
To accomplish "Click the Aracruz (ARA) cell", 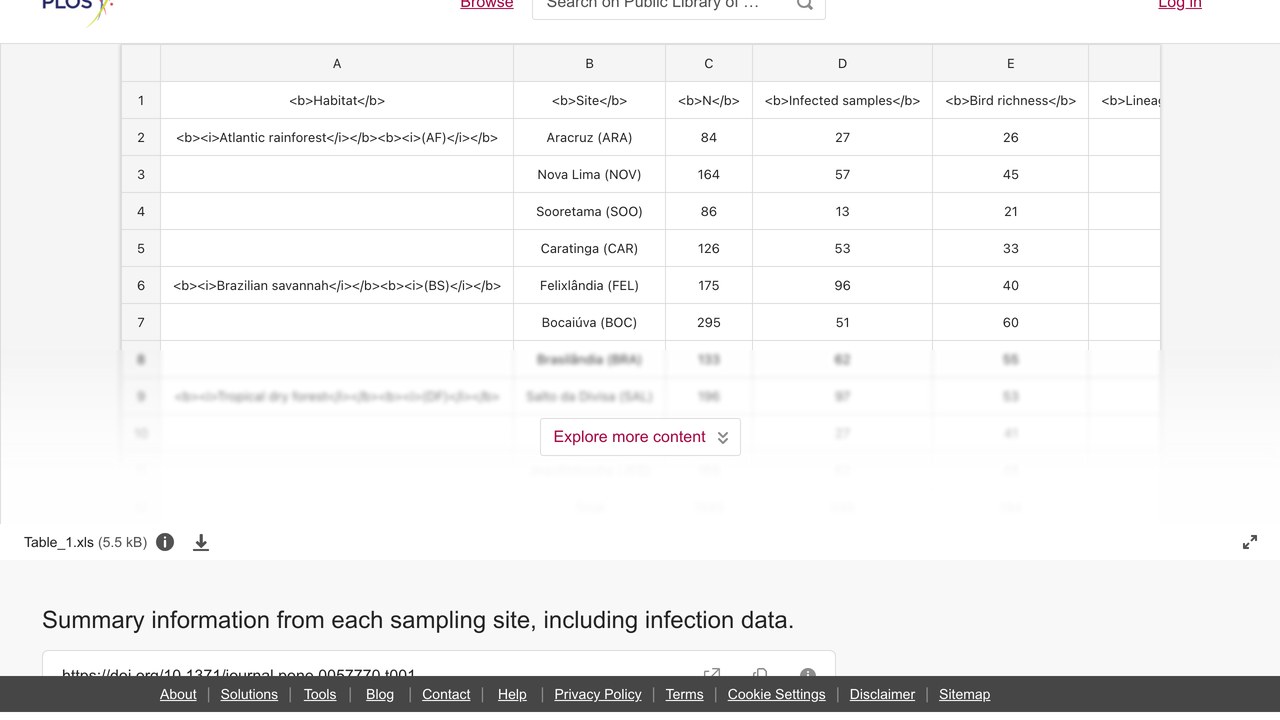I will tap(589, 138).
